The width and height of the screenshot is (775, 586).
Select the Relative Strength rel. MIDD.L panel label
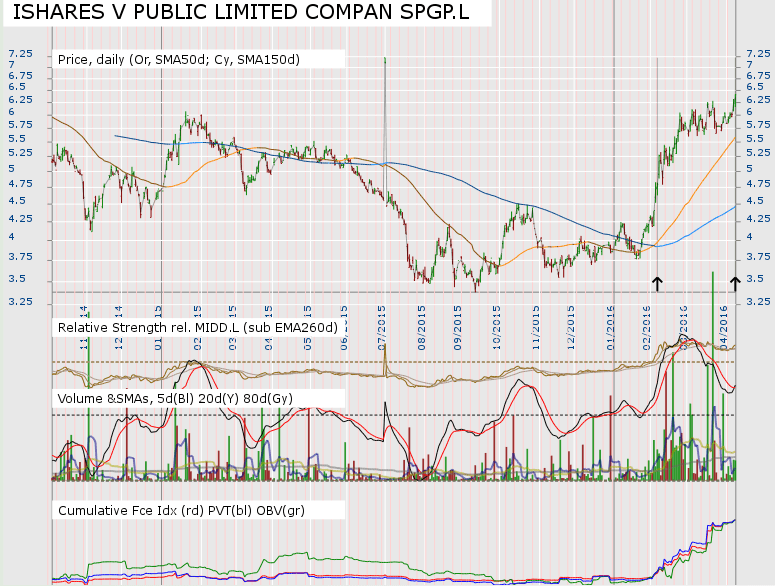coord(198,328)
